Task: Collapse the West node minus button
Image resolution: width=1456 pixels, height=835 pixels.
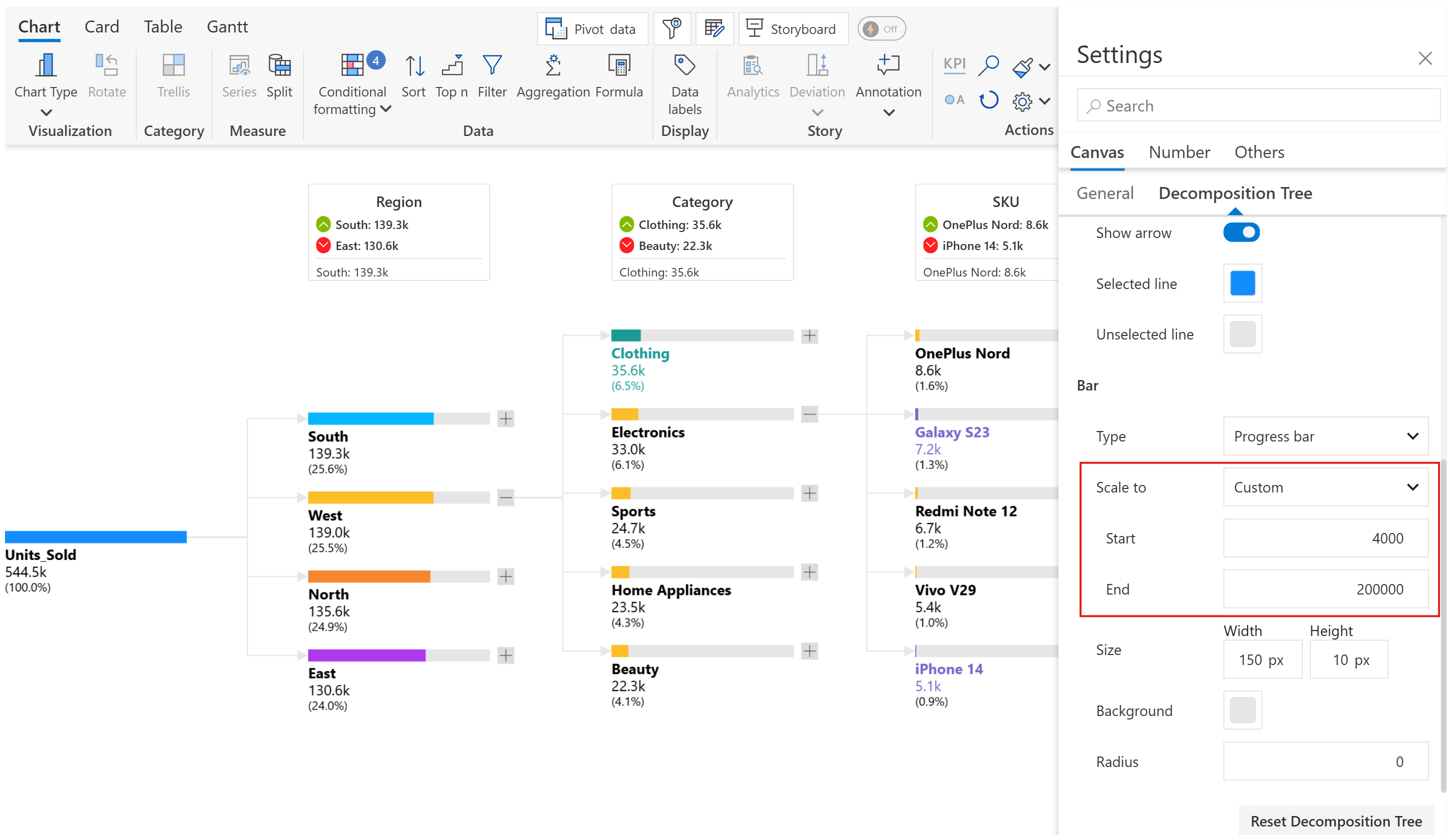Action: click(x=505, y=497)
